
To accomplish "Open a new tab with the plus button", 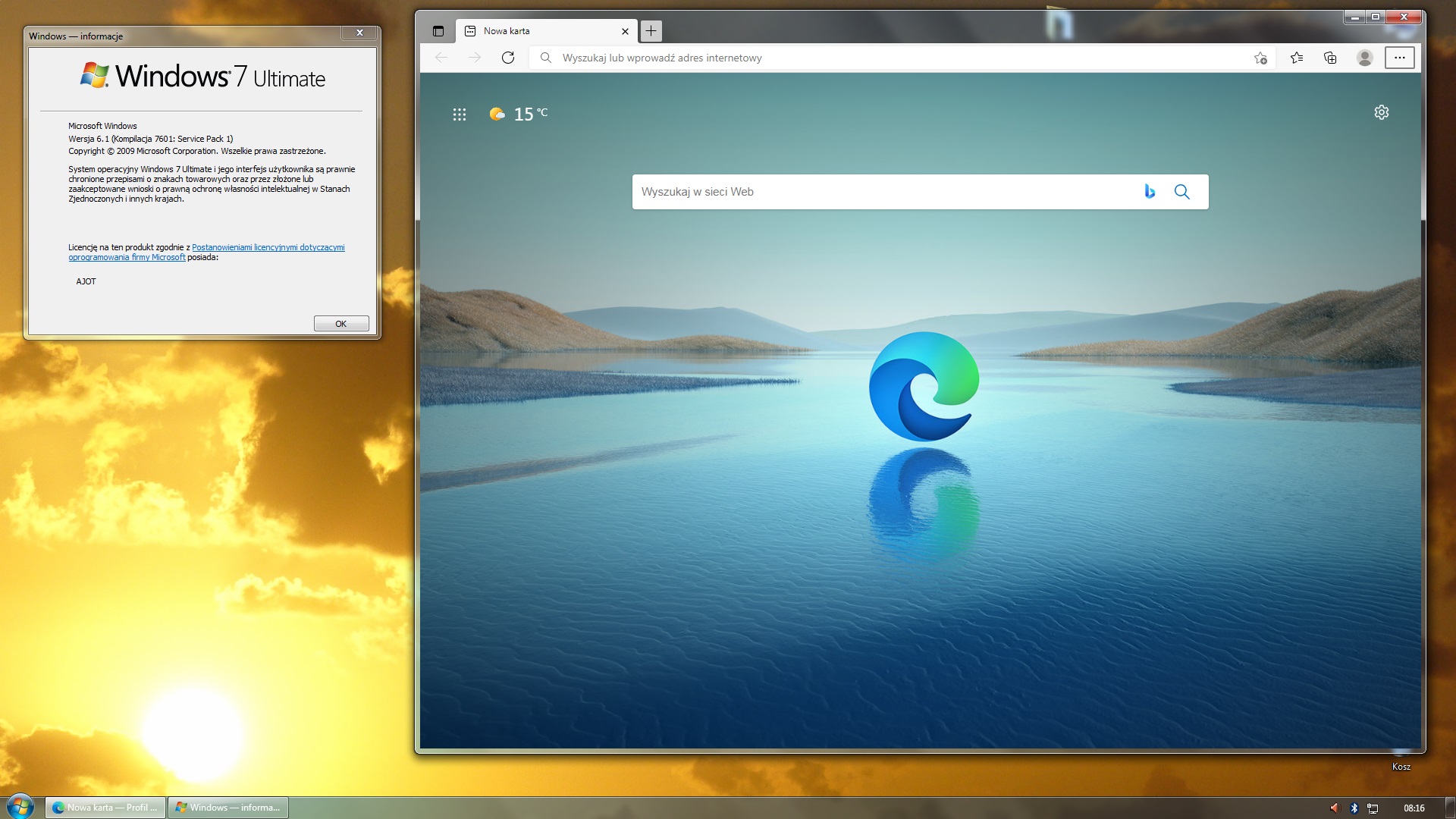I will coord(651,31).
